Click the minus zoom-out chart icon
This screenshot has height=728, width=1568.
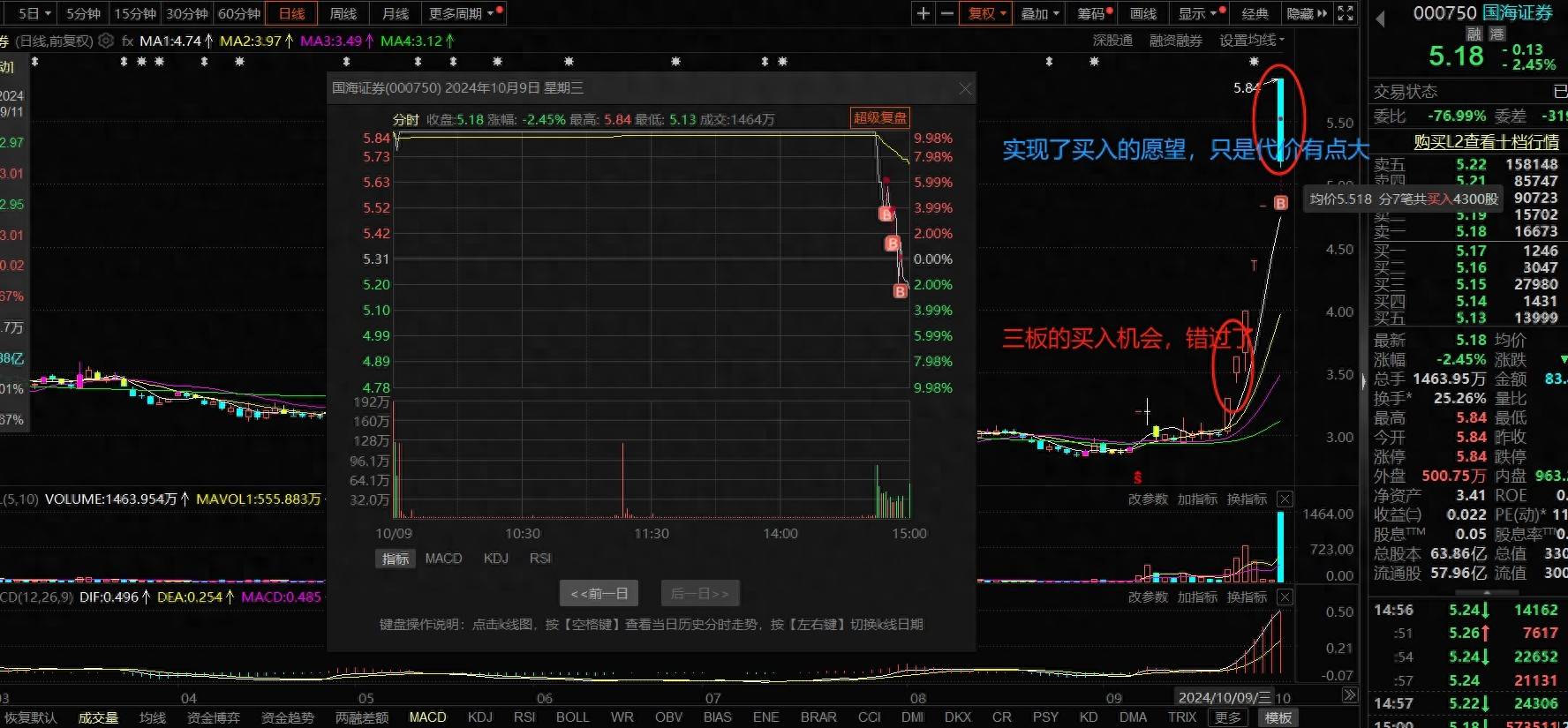(x=947, y=13)
